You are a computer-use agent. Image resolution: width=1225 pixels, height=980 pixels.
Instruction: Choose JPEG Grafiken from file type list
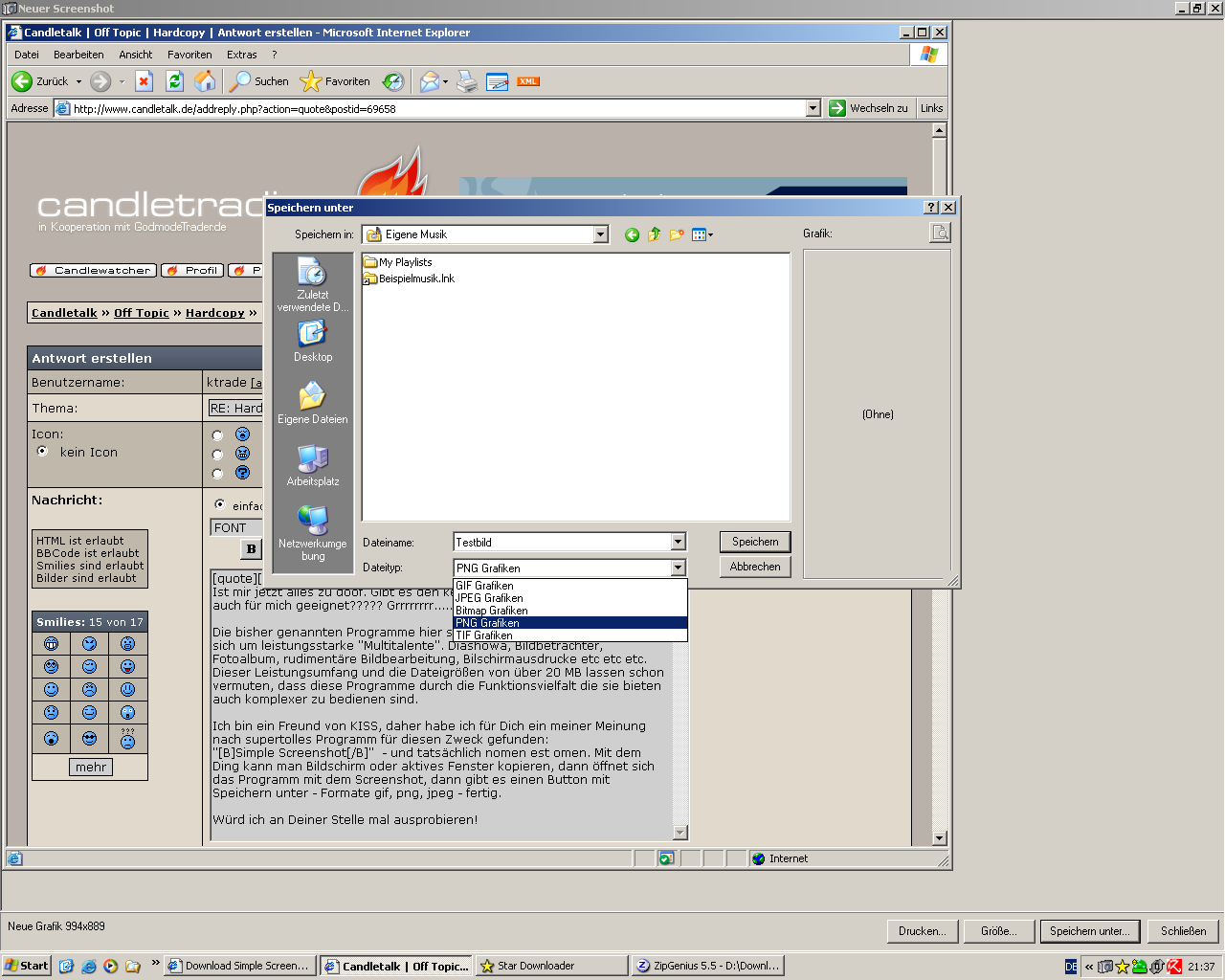point(489,598)
